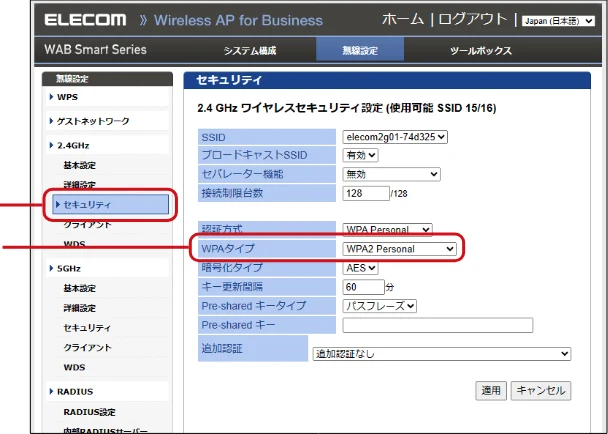Viewport: 608px width, 434px height.
Task: Open the ホーム link
Action: (x=402, y=19)
